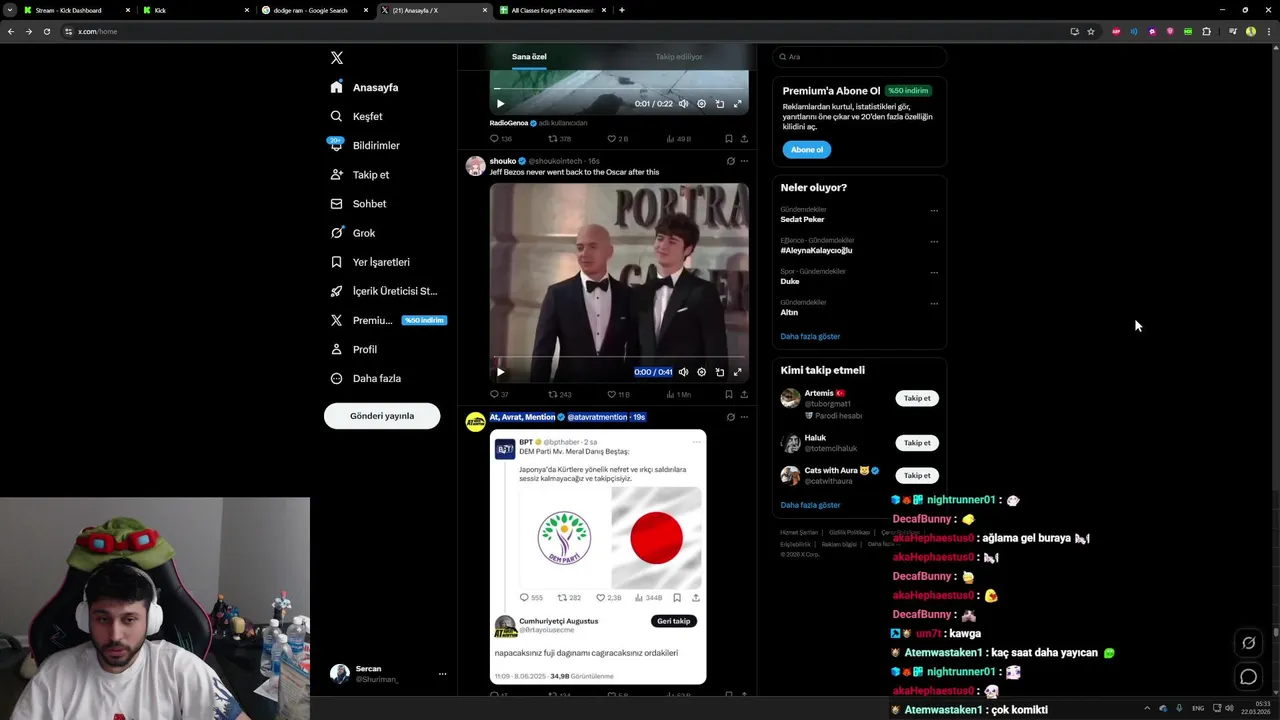Open options for Altın trend
1280x720 pixels.
934,304
